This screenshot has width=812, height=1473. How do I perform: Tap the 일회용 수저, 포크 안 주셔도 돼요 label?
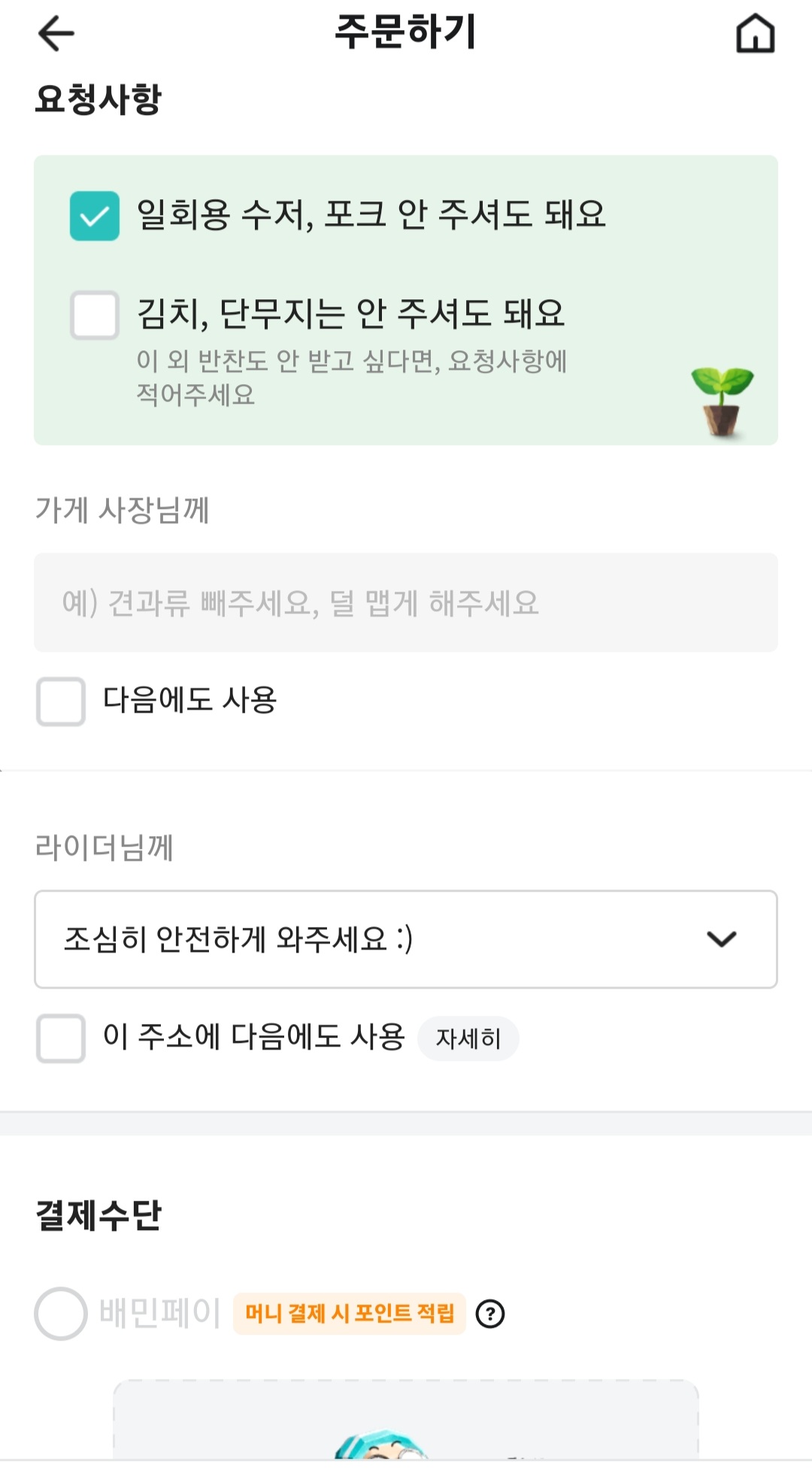point(371,215)
